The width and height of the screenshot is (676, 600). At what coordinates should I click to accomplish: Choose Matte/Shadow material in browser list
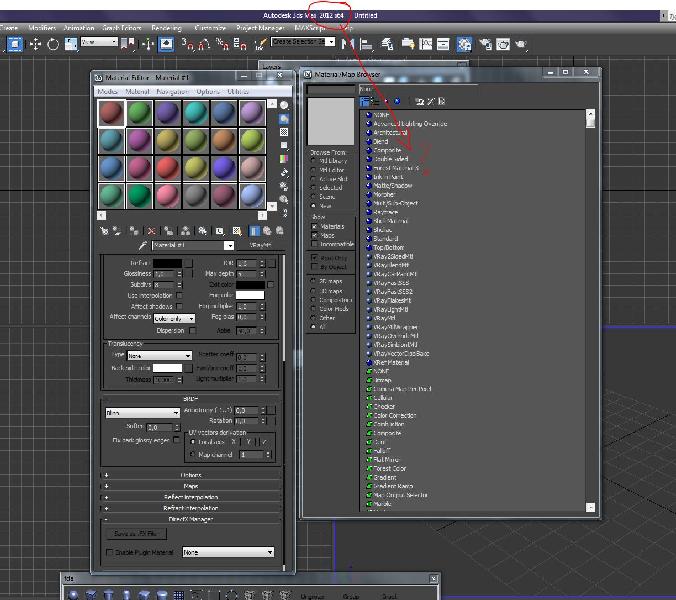pos(392,185)
